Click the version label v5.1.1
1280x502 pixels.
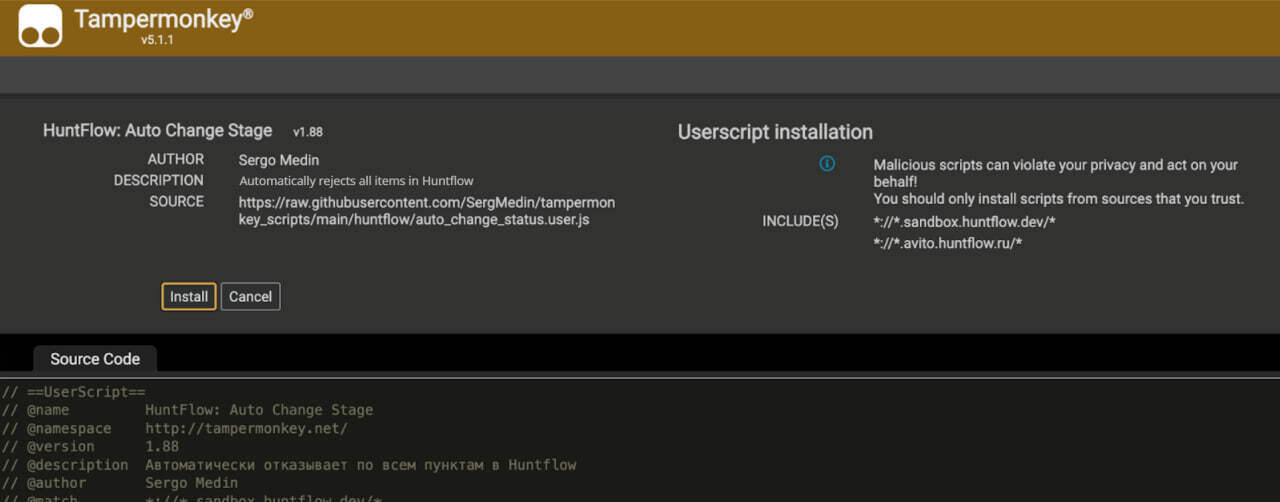pyautogui.click(x=158, y=41)
